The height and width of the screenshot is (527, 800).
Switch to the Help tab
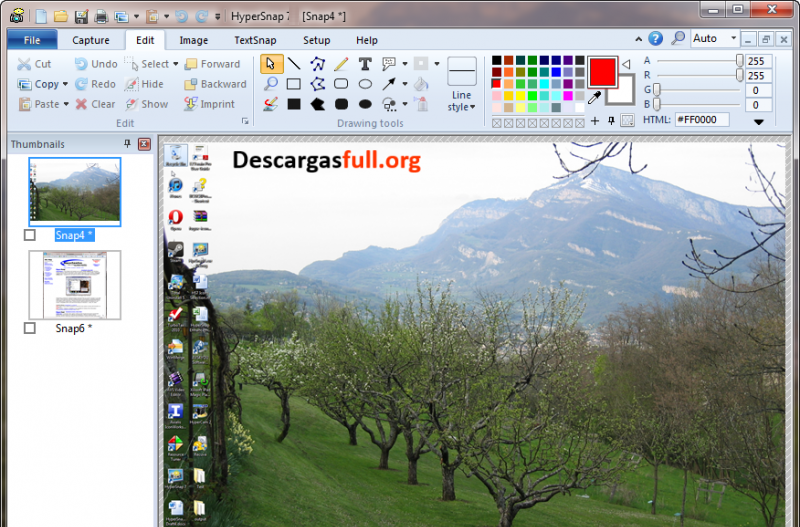[367, 40]
